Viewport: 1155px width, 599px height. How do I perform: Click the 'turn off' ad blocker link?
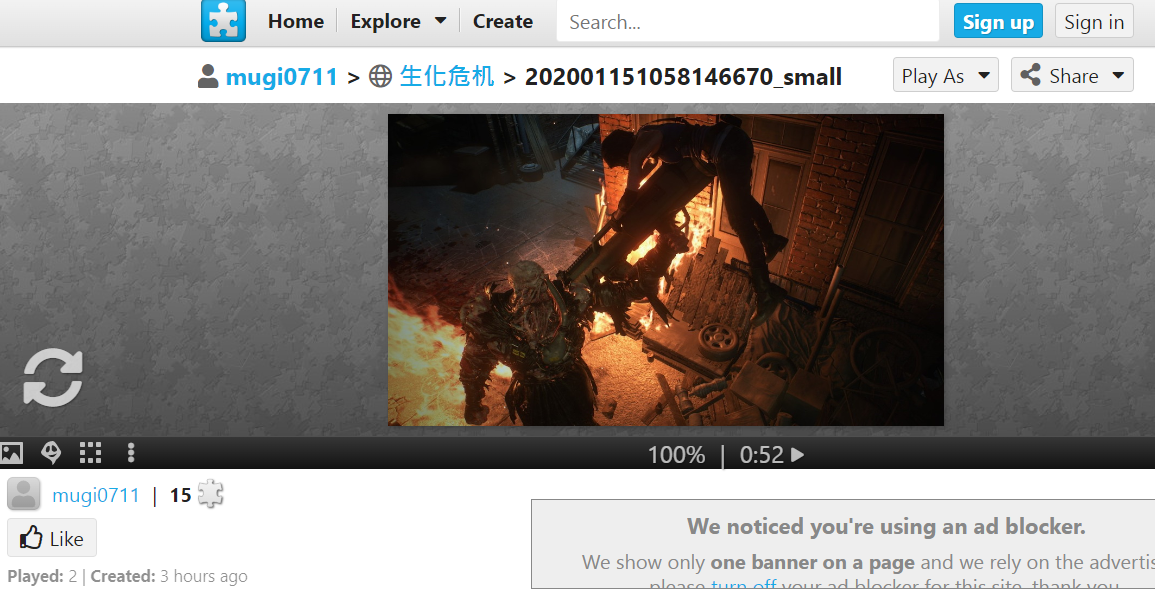click(744, 585)
